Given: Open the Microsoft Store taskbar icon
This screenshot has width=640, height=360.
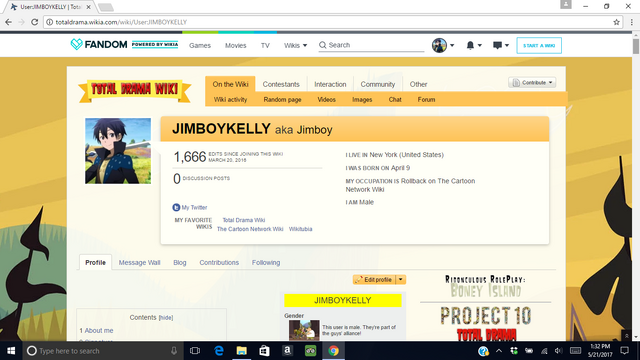Looking at the screenshot, I should (x=264, y=351).
